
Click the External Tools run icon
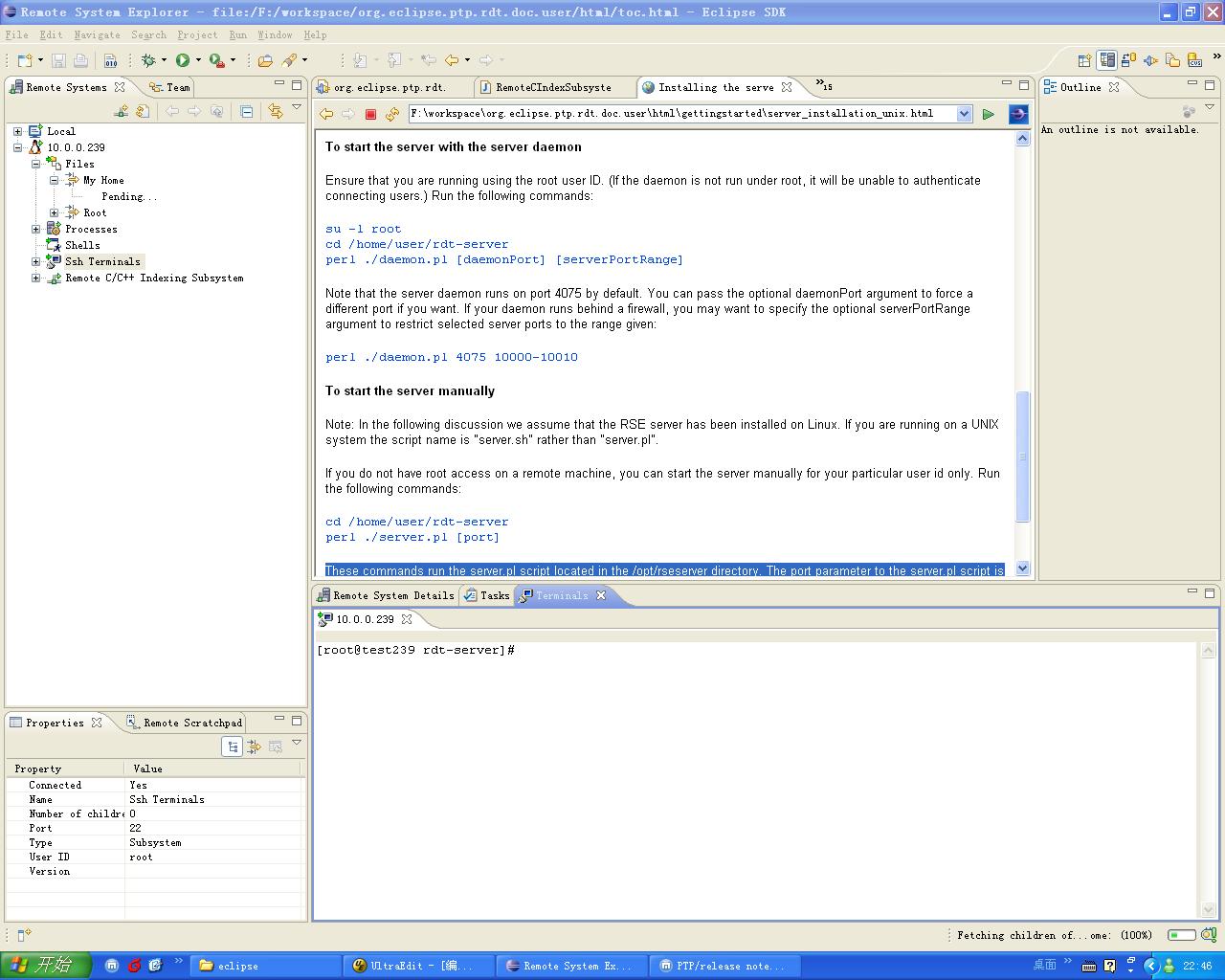[x=217, y=60]
